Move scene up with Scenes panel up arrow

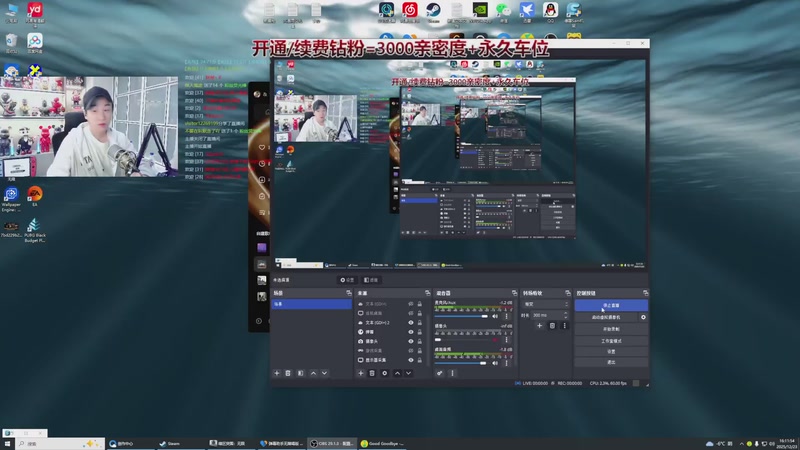pos(313,373)
